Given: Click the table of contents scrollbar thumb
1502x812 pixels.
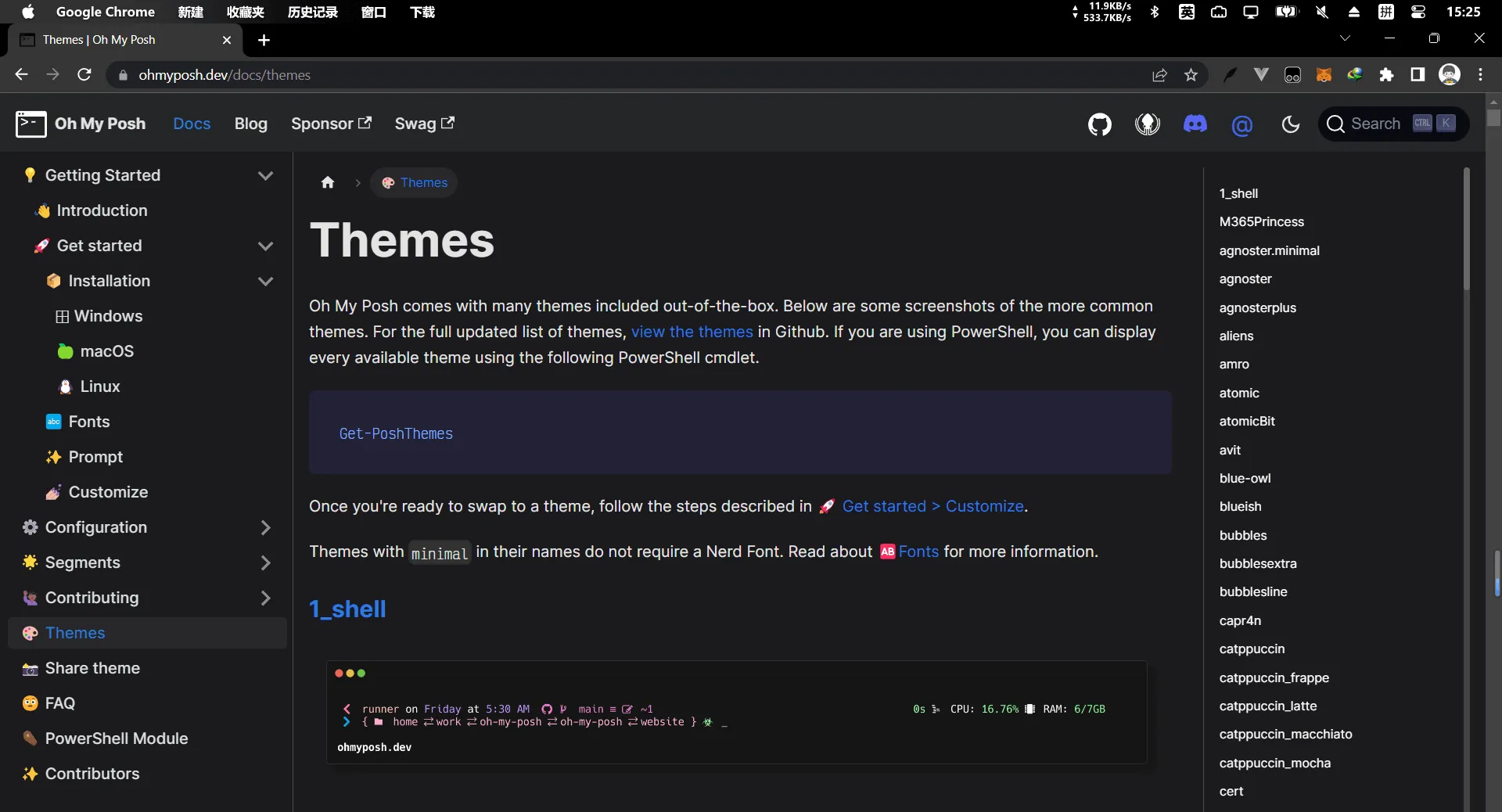Looking at the screenshot, I should 1467,229.
